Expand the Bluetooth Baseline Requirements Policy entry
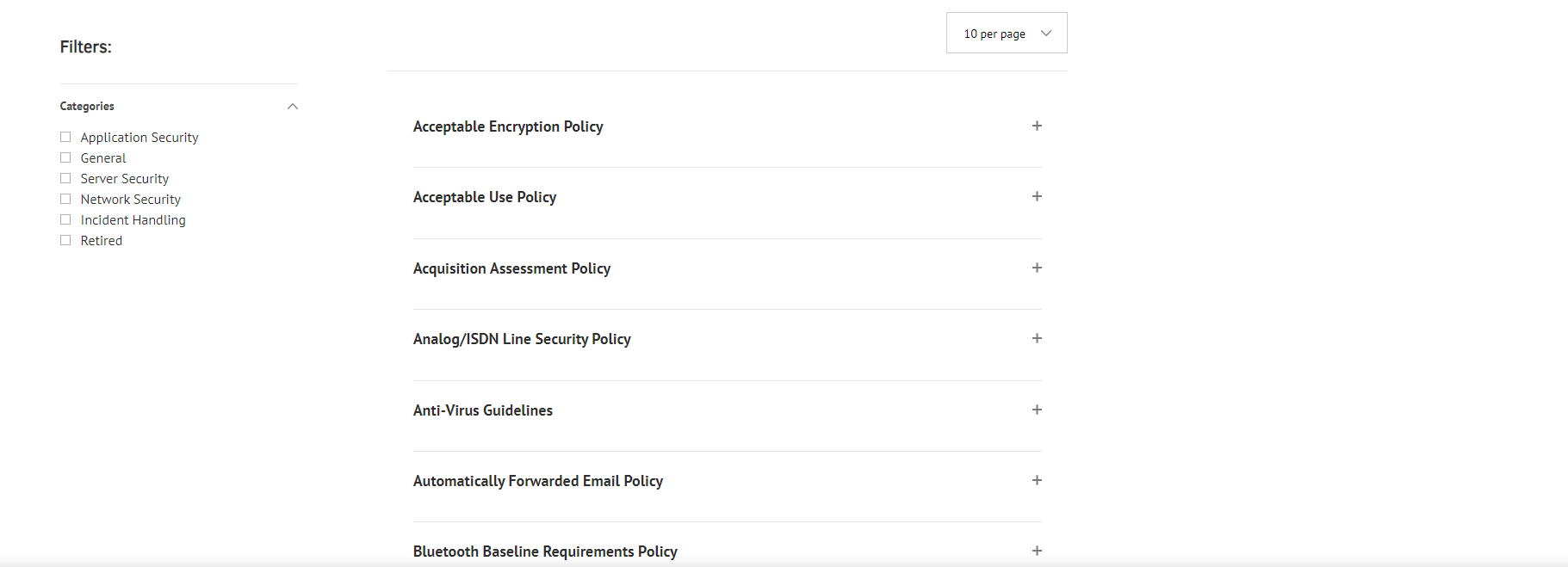This screenshot has width=1568, height=567. [x=1037, y=551]
